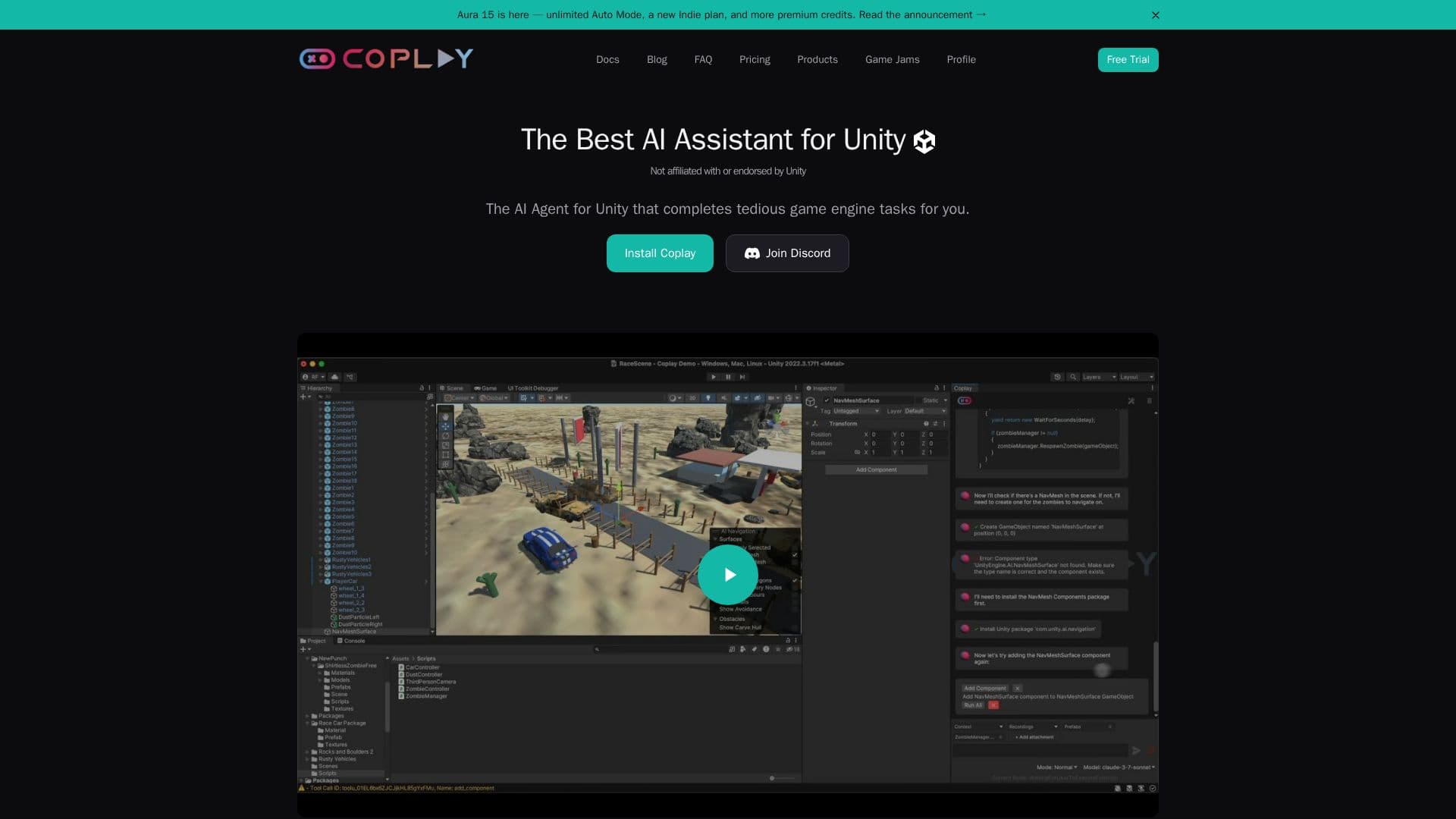Close the Aura 15 announcement banner
This screenshot has width=1456, height=819.
coord(1156,15)
